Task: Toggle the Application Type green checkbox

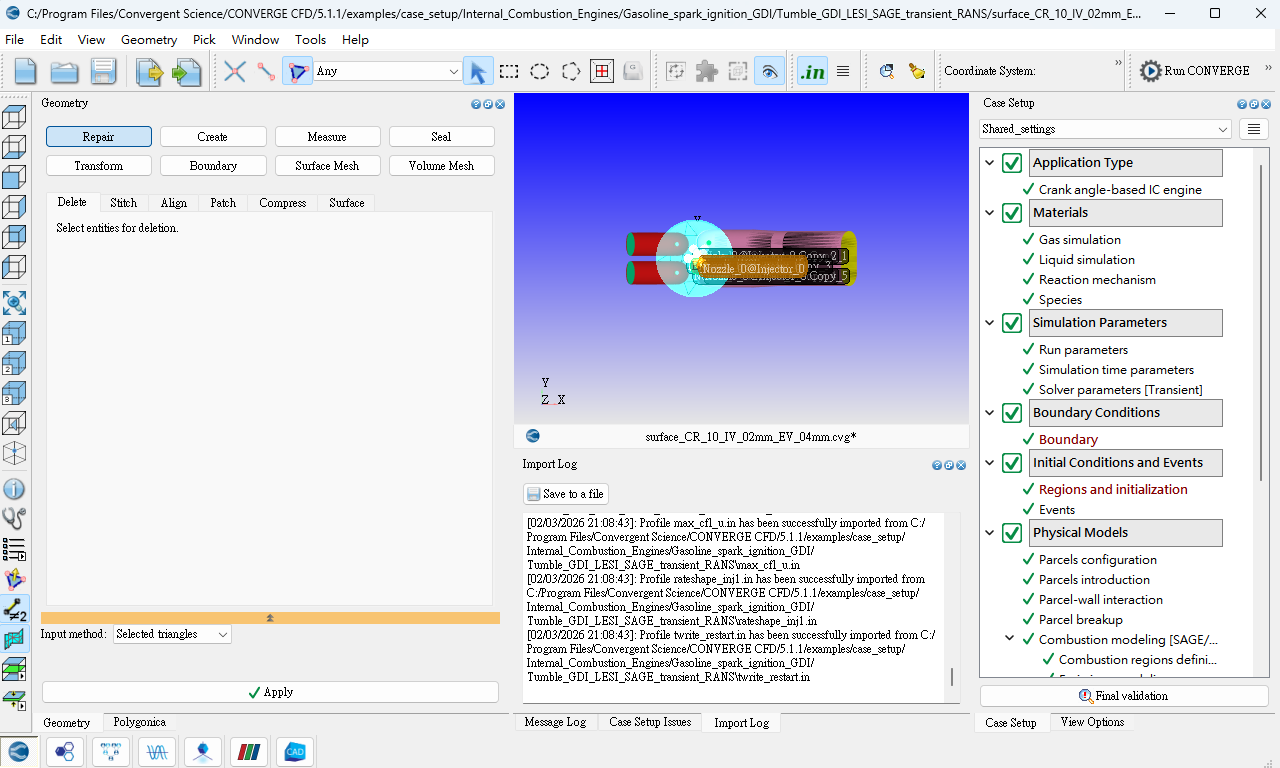Action: 1012,163
